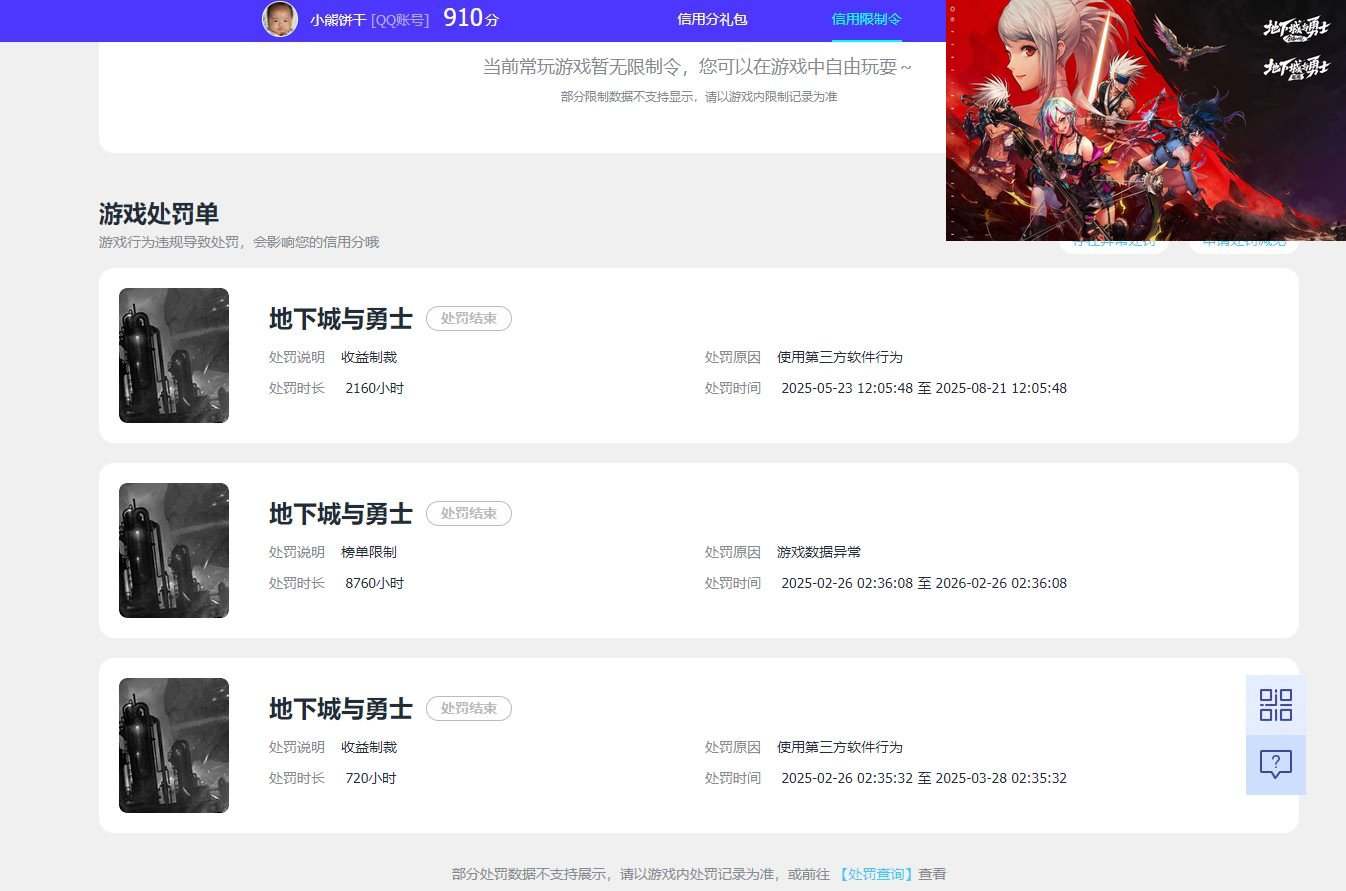Click 处罚结束 badge on the 720小时 card
The image size is (1346, 891).
coord(469,709)
